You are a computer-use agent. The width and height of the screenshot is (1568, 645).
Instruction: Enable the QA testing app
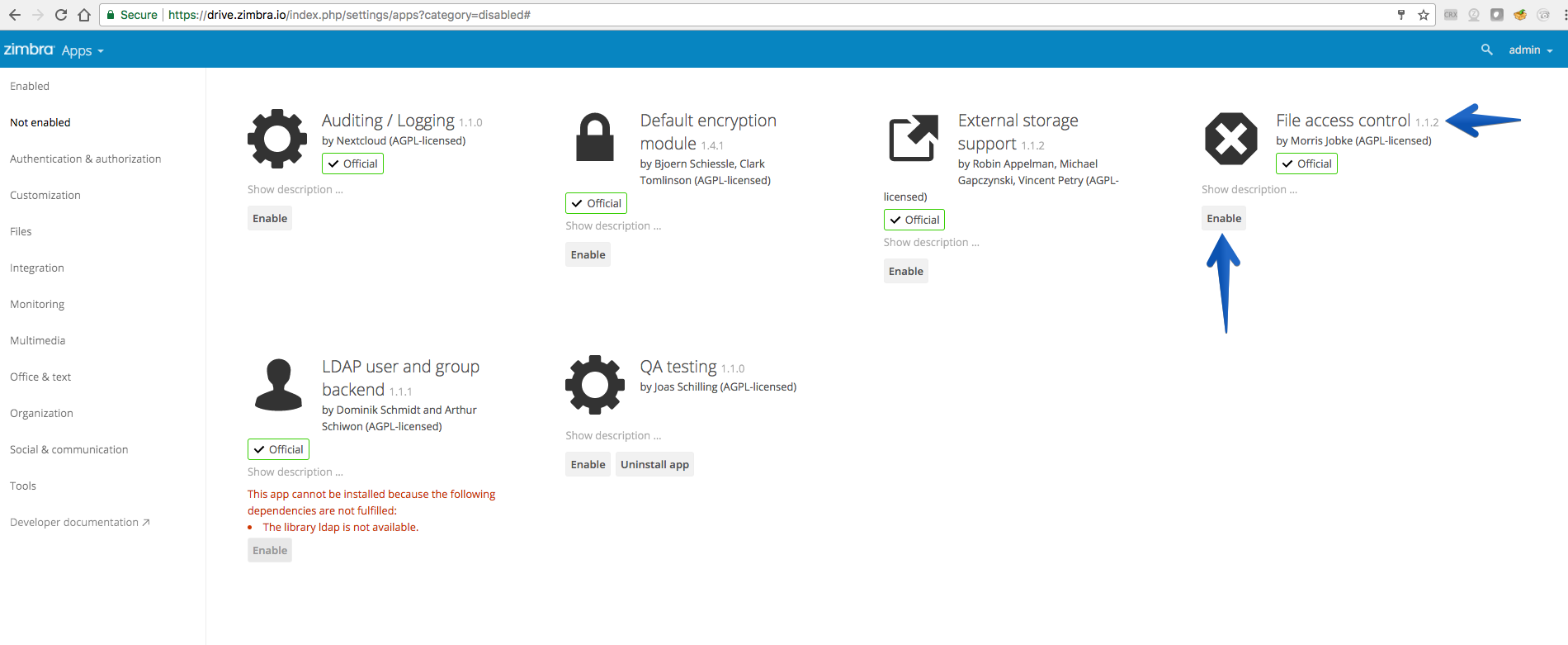point(588,464)
